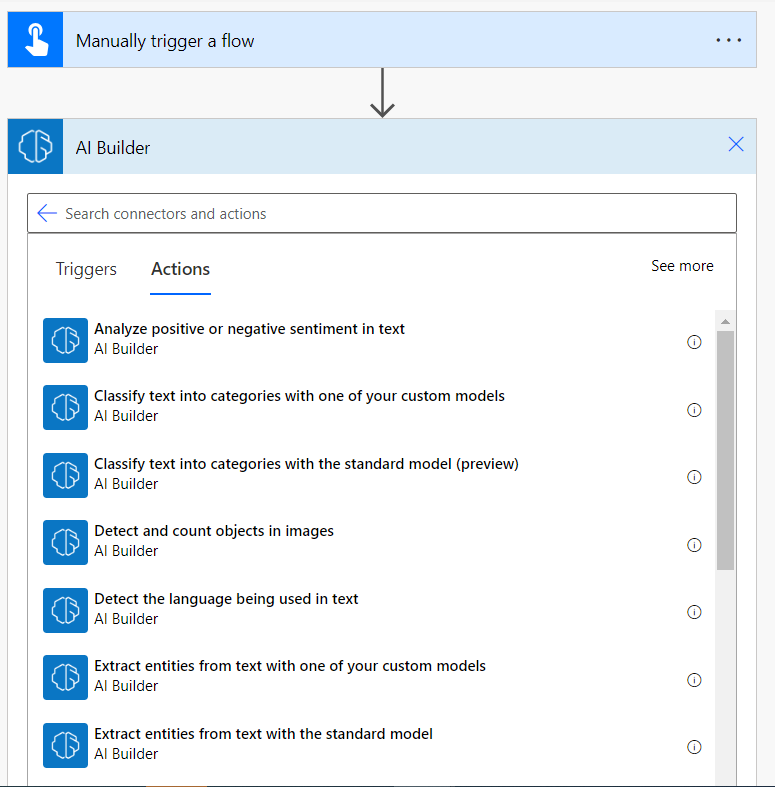Click icon for Detect and count objects
The image size is (775, 787).
[65, 543]
